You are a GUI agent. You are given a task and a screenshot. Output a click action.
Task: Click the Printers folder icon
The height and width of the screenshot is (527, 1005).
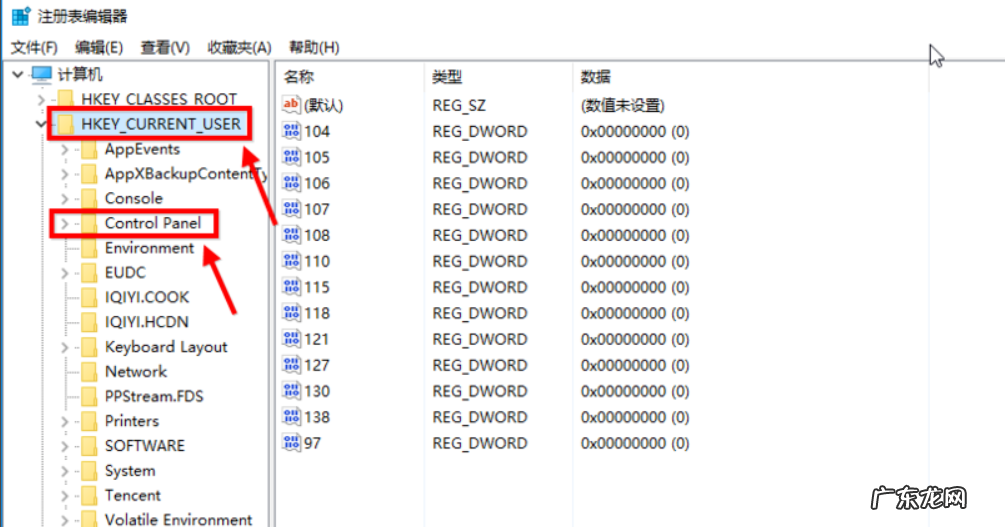coord(90,421)
